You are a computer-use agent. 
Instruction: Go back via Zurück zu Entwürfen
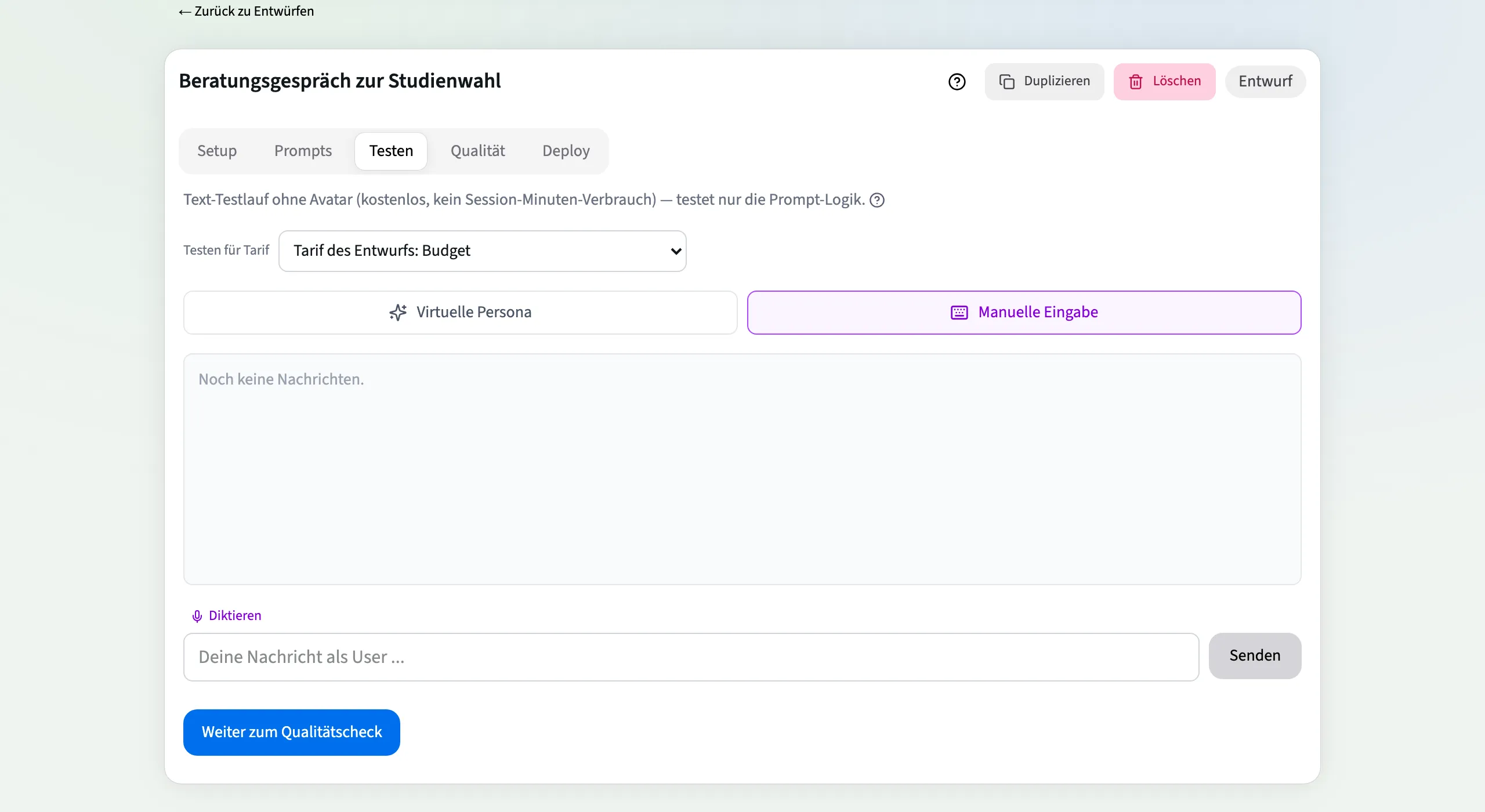click(x=246, y=12)
